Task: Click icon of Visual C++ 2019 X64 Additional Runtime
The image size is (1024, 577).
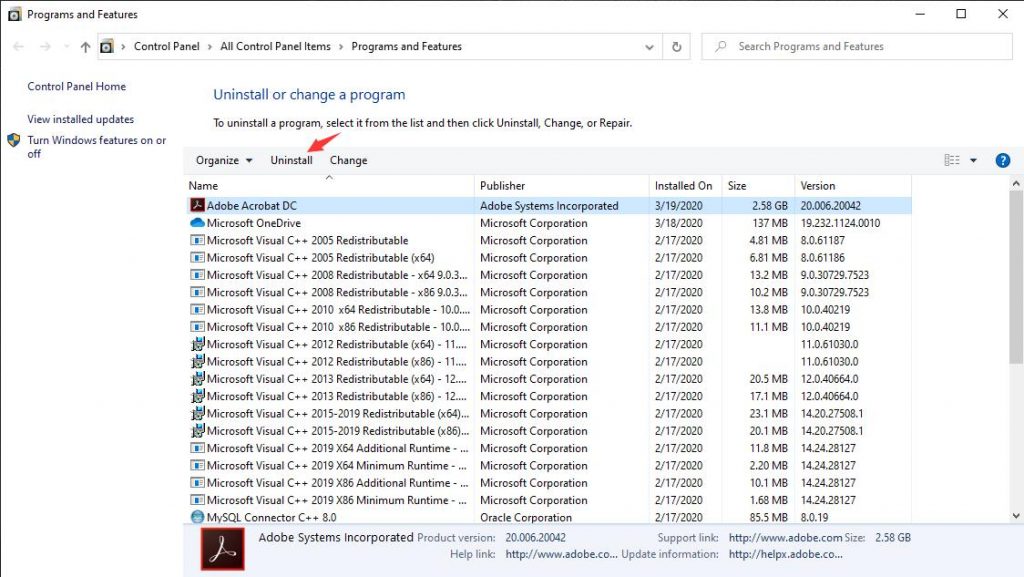Action: (x=197, y=448)
